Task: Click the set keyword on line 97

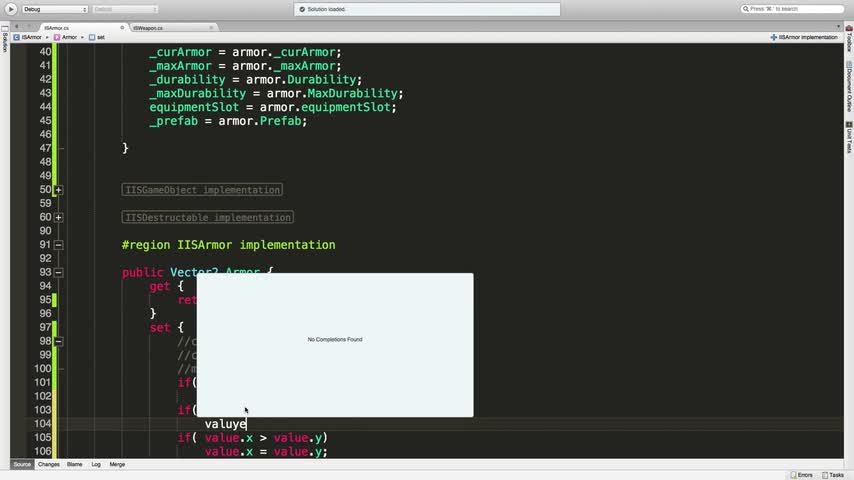Action: (160, 327)
